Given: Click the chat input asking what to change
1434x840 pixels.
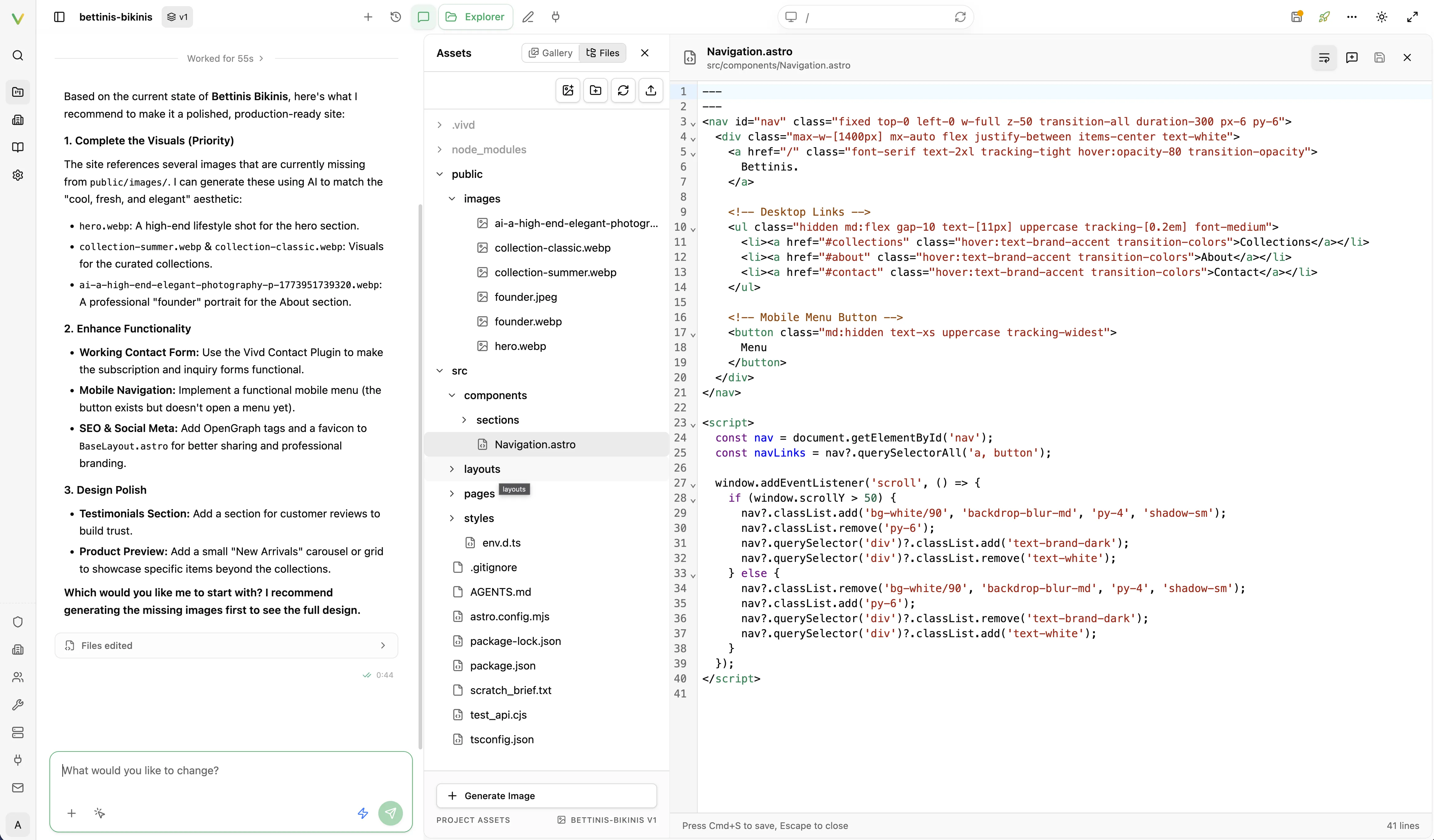Looking at the screenshot, I should pos(230,771).
